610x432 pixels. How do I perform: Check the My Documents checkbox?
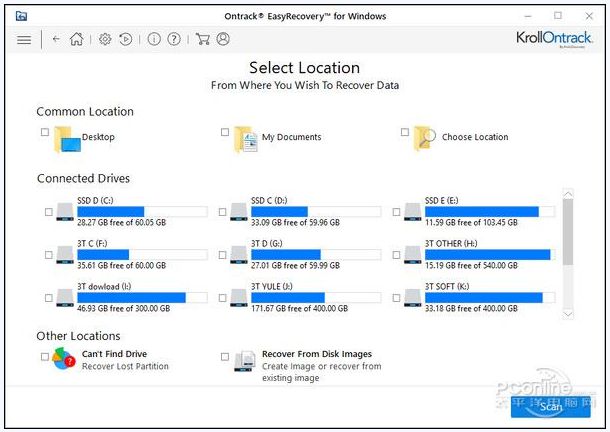[225, 132]
